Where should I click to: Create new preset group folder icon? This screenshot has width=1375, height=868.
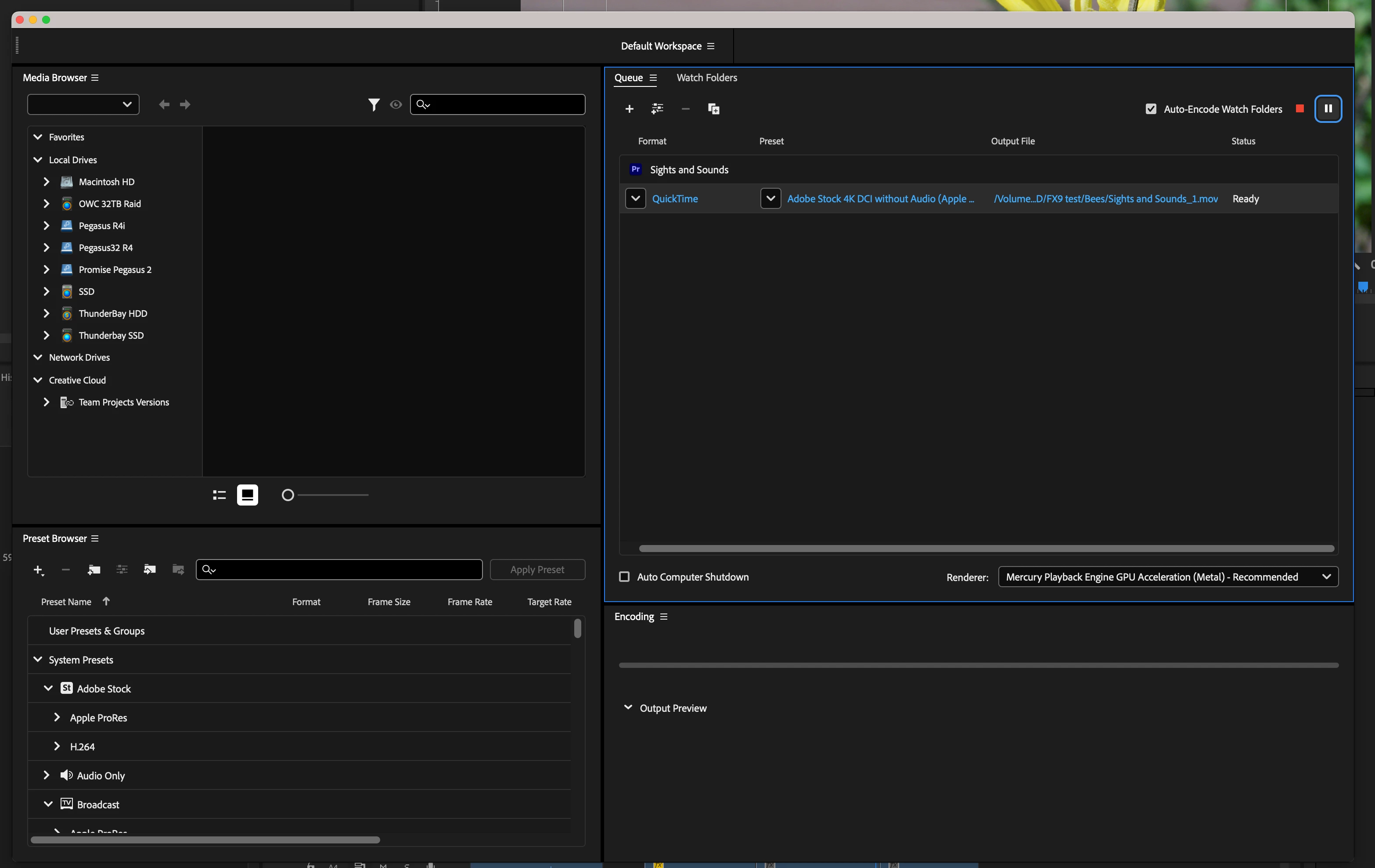coord(94,570)
